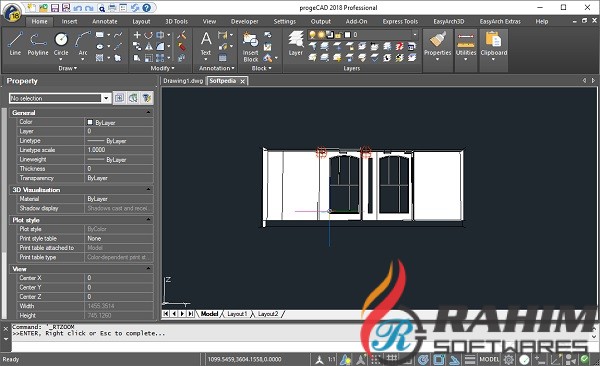This screenshot has height=366, width=600.
Task: Open file with the folder icon
Action: 43,8
